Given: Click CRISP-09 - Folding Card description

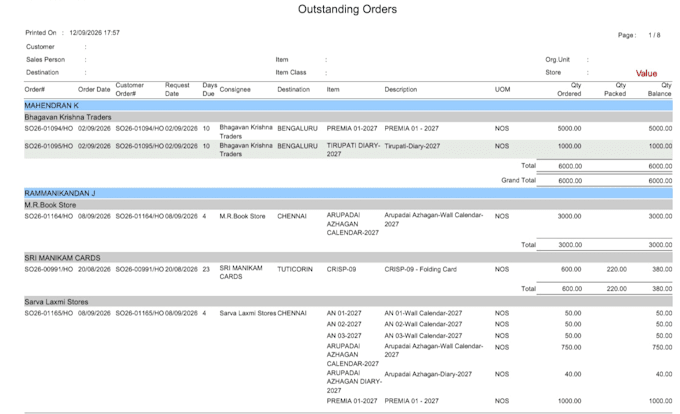Looking at the screenshot, I should pyautogui.click(x=421, y=269).
